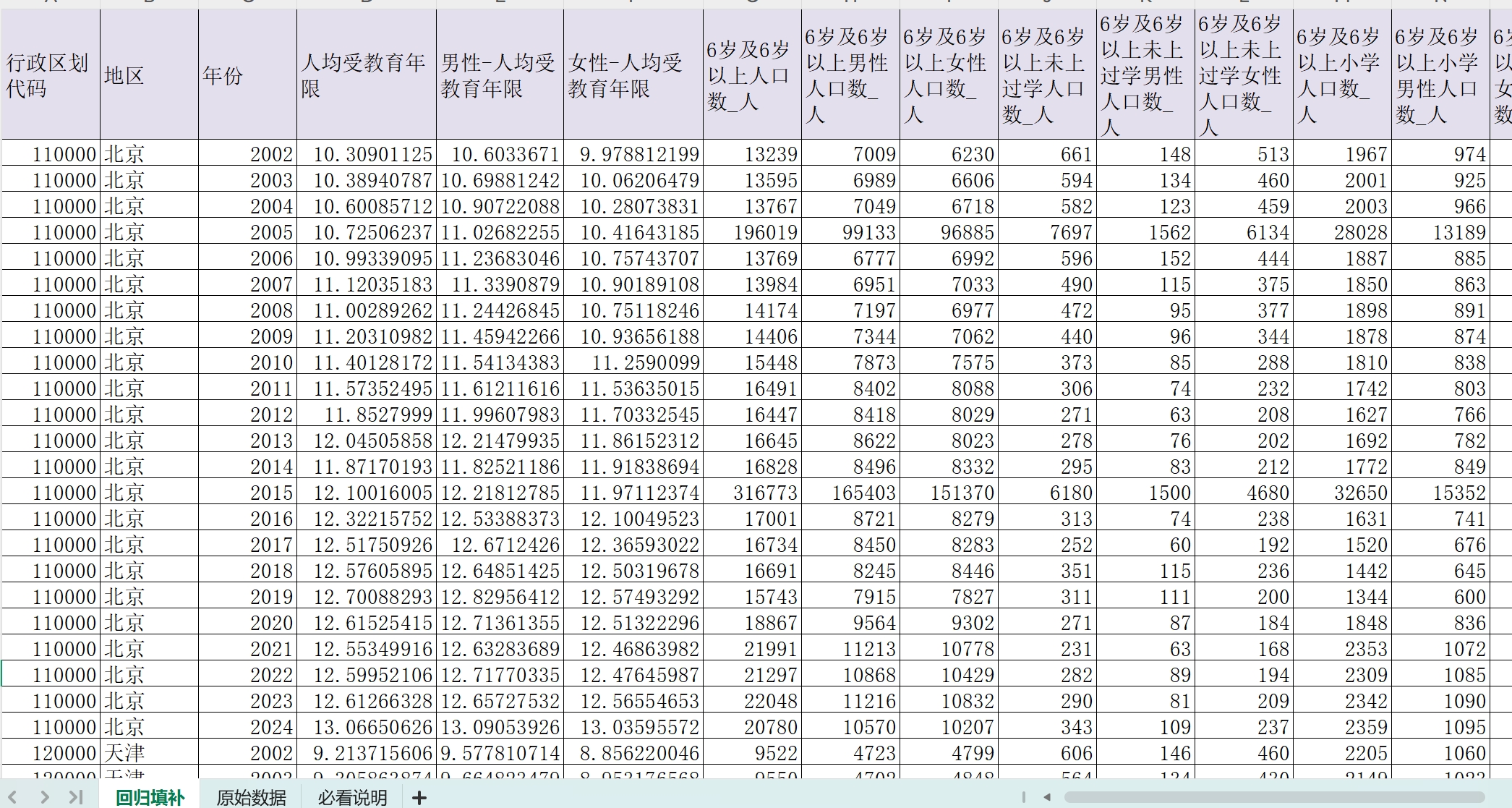Screen dimensions: 1512x808
Task: Select 女性-人均受教育年限 header cell
Action: coord(633,75)
